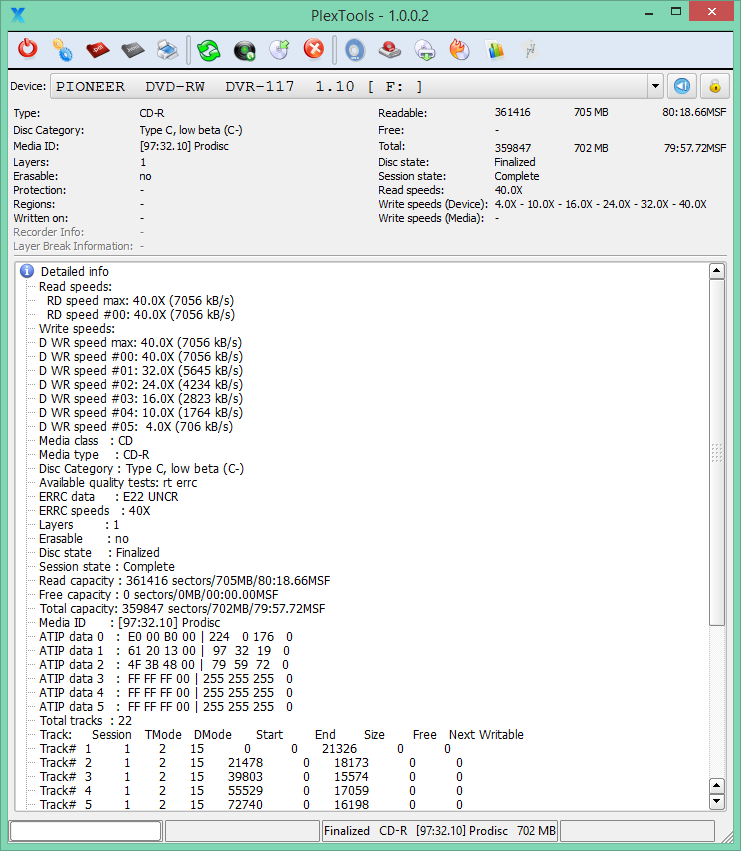
Task: Click the disc with down arrow icon
Action: 425,50
